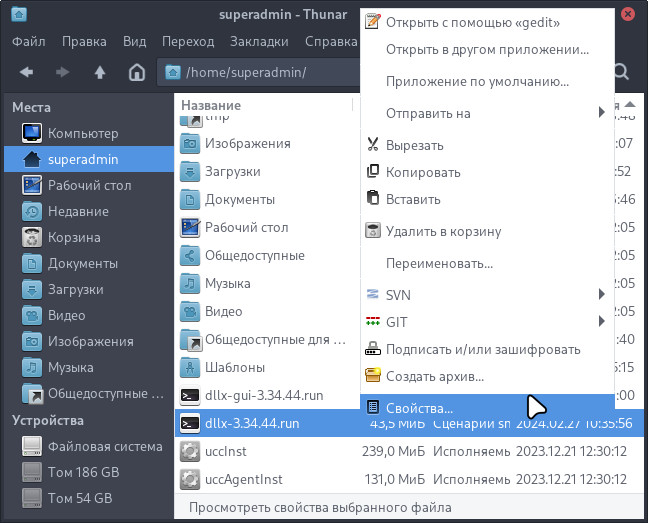Click the forward arrow in the toolbar
This screenshot has height=523, width=648.
[63, 72]
